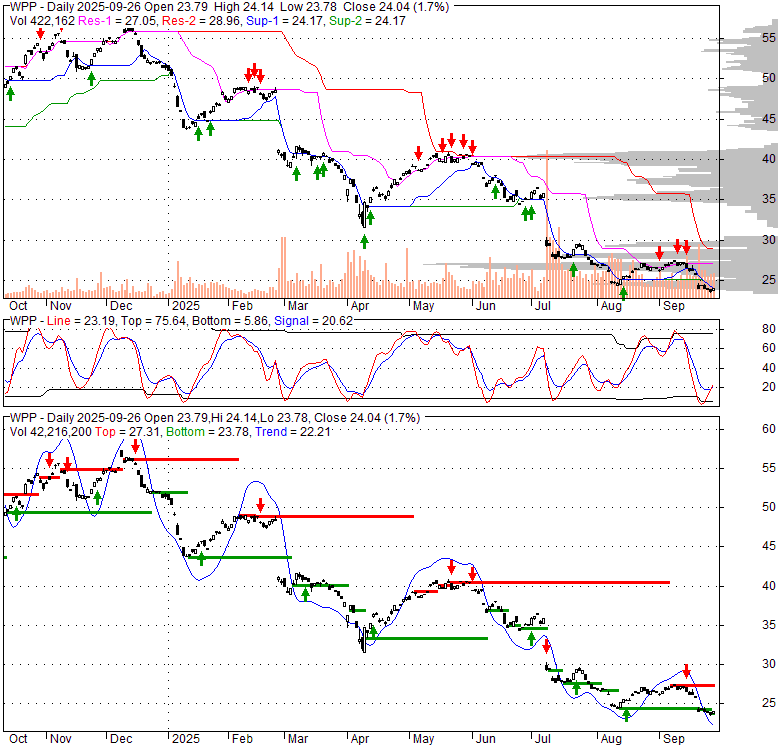
Task: Click the 20 level on the oscillator scale
Action: coord(769,387)
